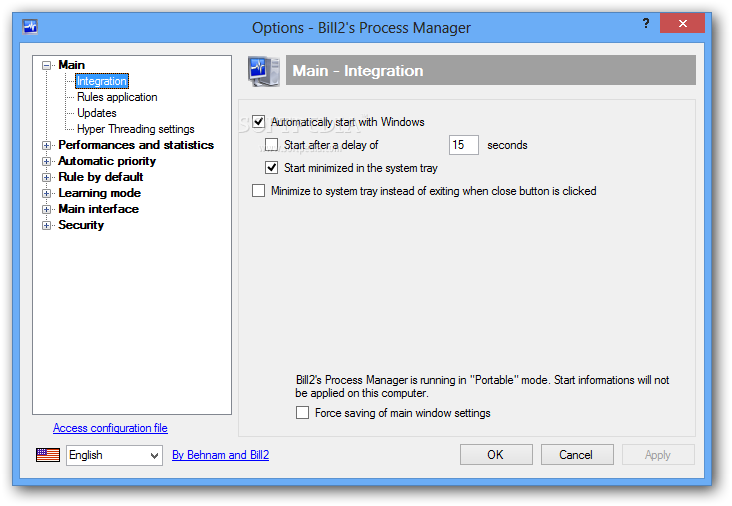The width and height of the screenshot is (732, 506).
Task: Select Hyper Threading settings item
Action: (x=136, y=129)
